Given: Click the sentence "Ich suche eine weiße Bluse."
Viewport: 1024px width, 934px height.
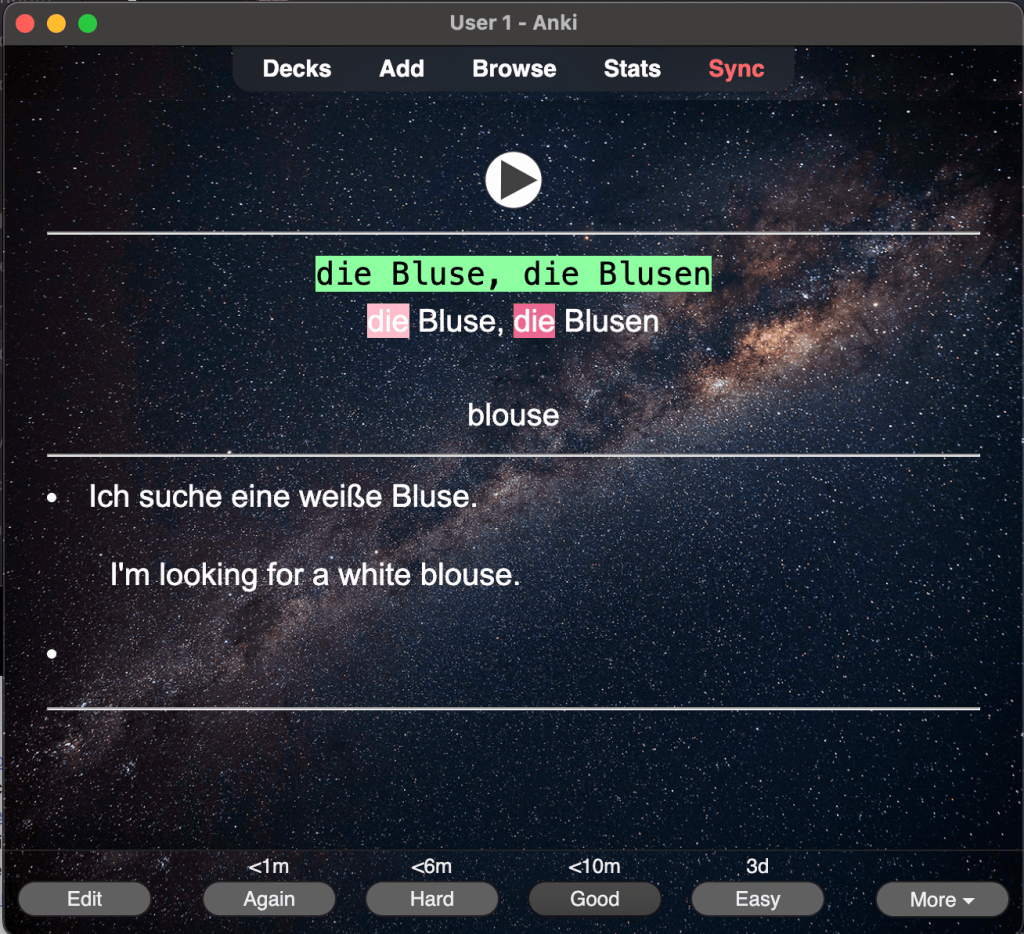Looking at the screenshot, I should coord(283,496).
